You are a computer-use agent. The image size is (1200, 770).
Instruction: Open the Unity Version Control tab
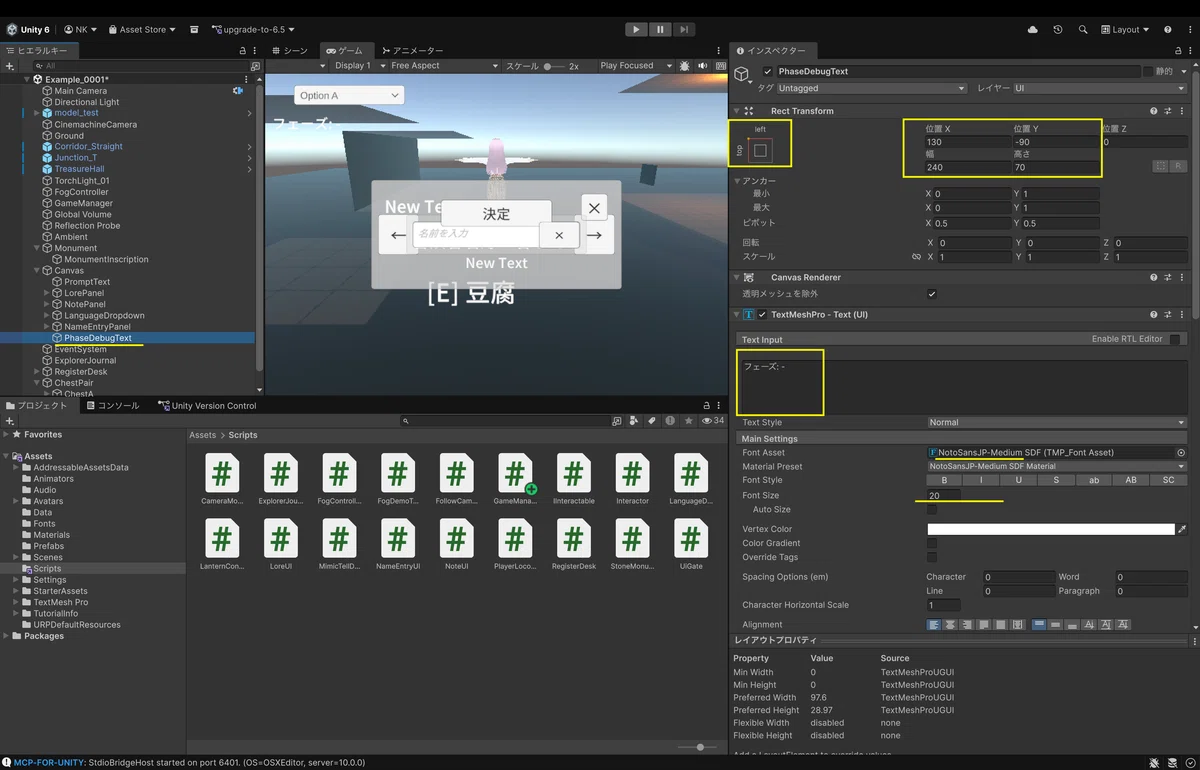pyautogui.click(x=207, y=406)
